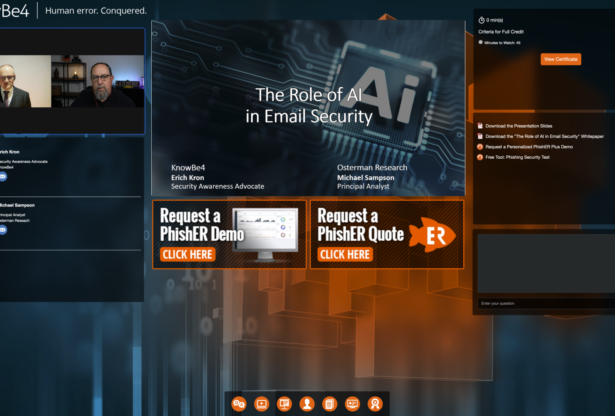Click the Request a PhishER Quote banner
Image resolution: width=615 pixels, height=416 pixels.
387,234
